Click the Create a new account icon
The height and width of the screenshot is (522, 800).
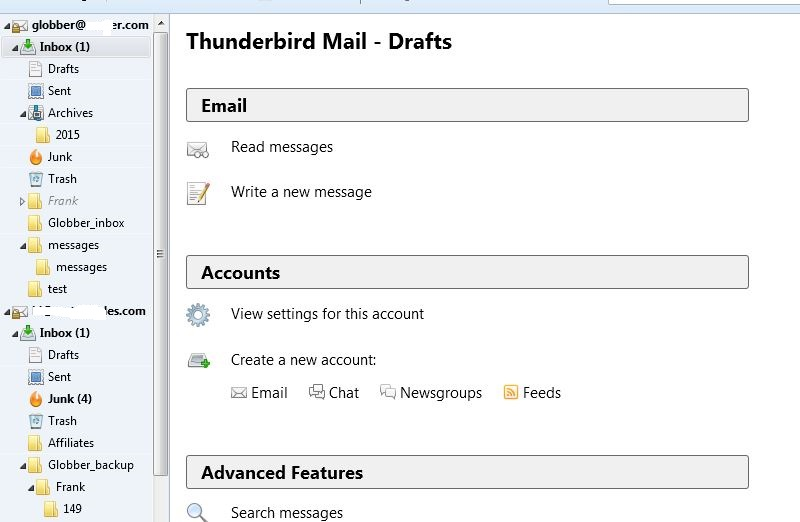coord(198,360)
